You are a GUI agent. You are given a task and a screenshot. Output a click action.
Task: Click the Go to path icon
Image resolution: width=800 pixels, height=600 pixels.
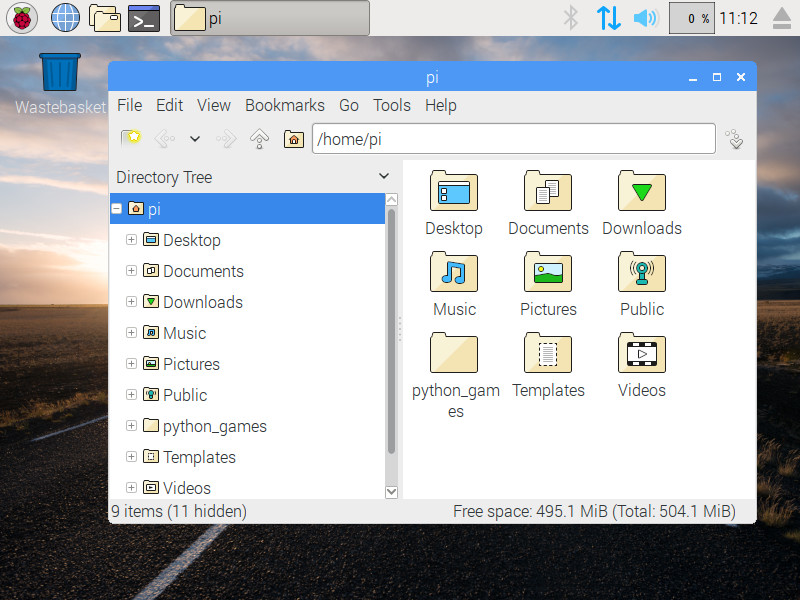click(735, 139)
